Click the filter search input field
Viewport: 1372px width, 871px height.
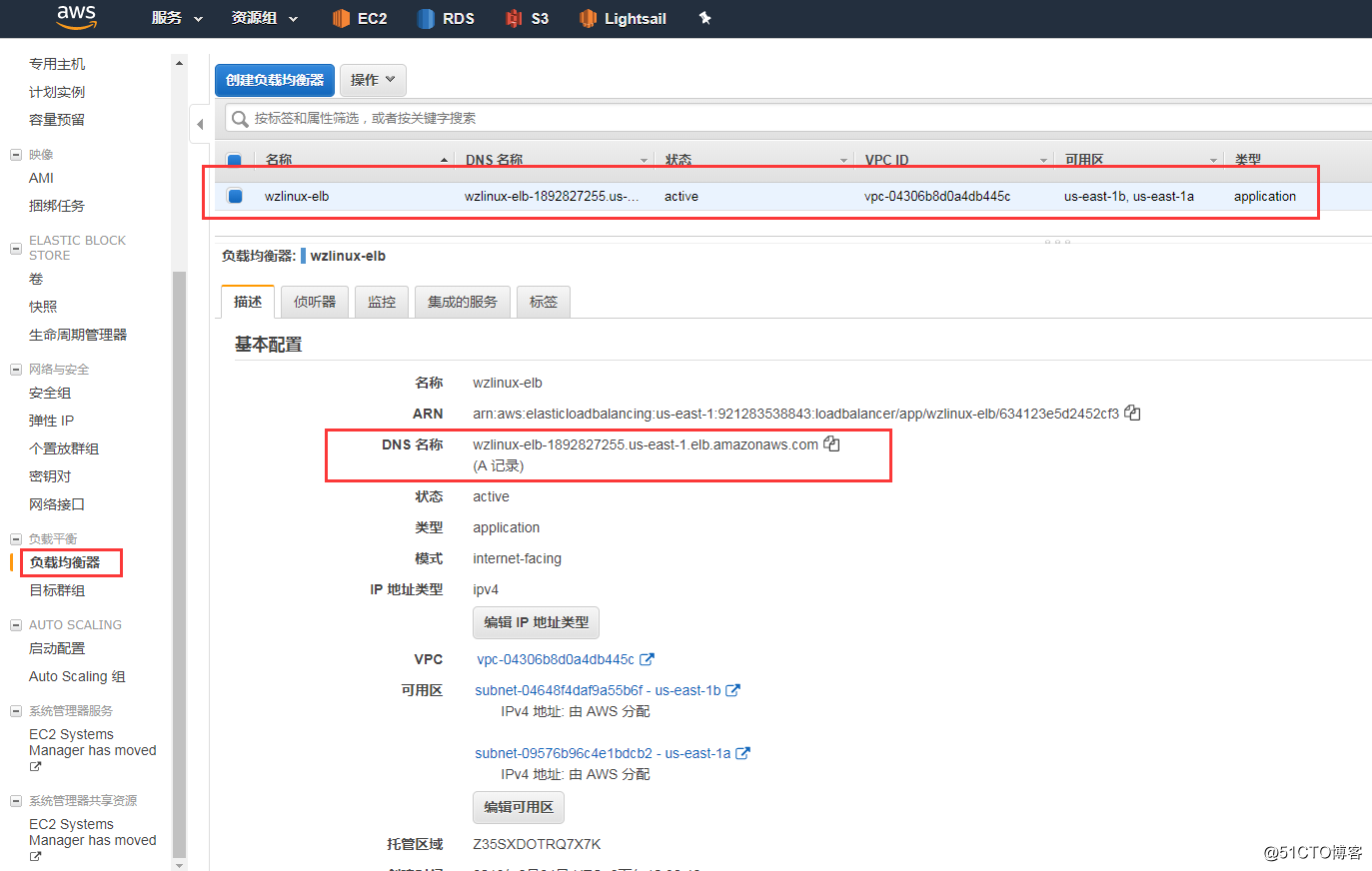click(799, 118)
